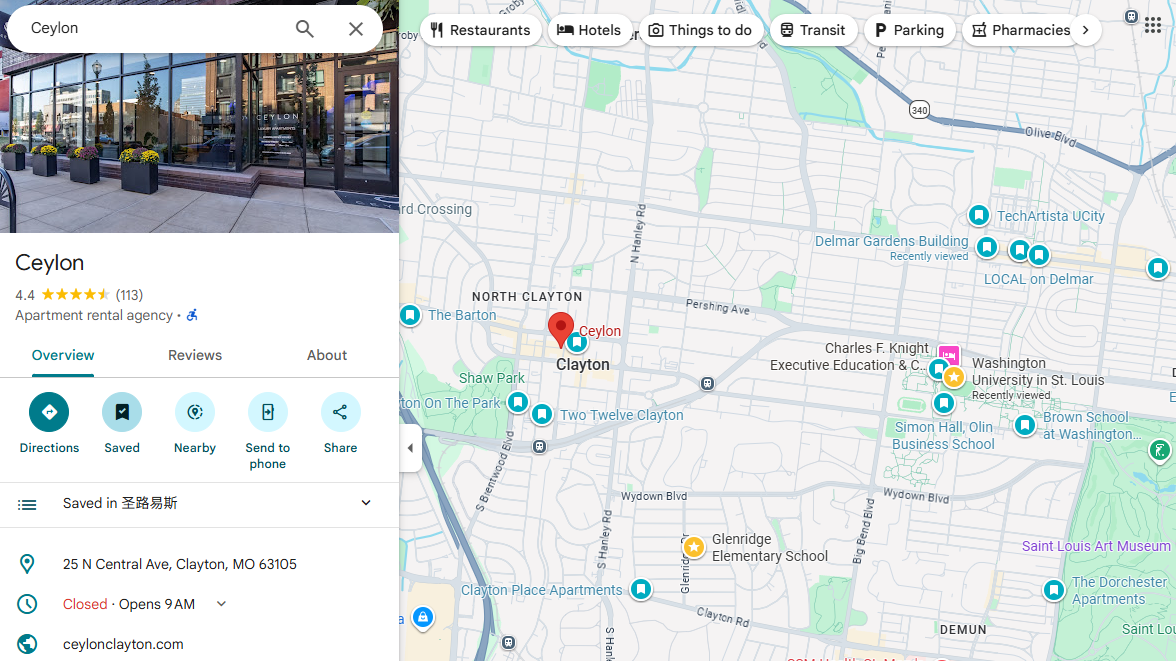The image size is (1176, 661).
Task: Expand the opening hours dropdown
Action: pyautogui.click(x=222, y=604)
